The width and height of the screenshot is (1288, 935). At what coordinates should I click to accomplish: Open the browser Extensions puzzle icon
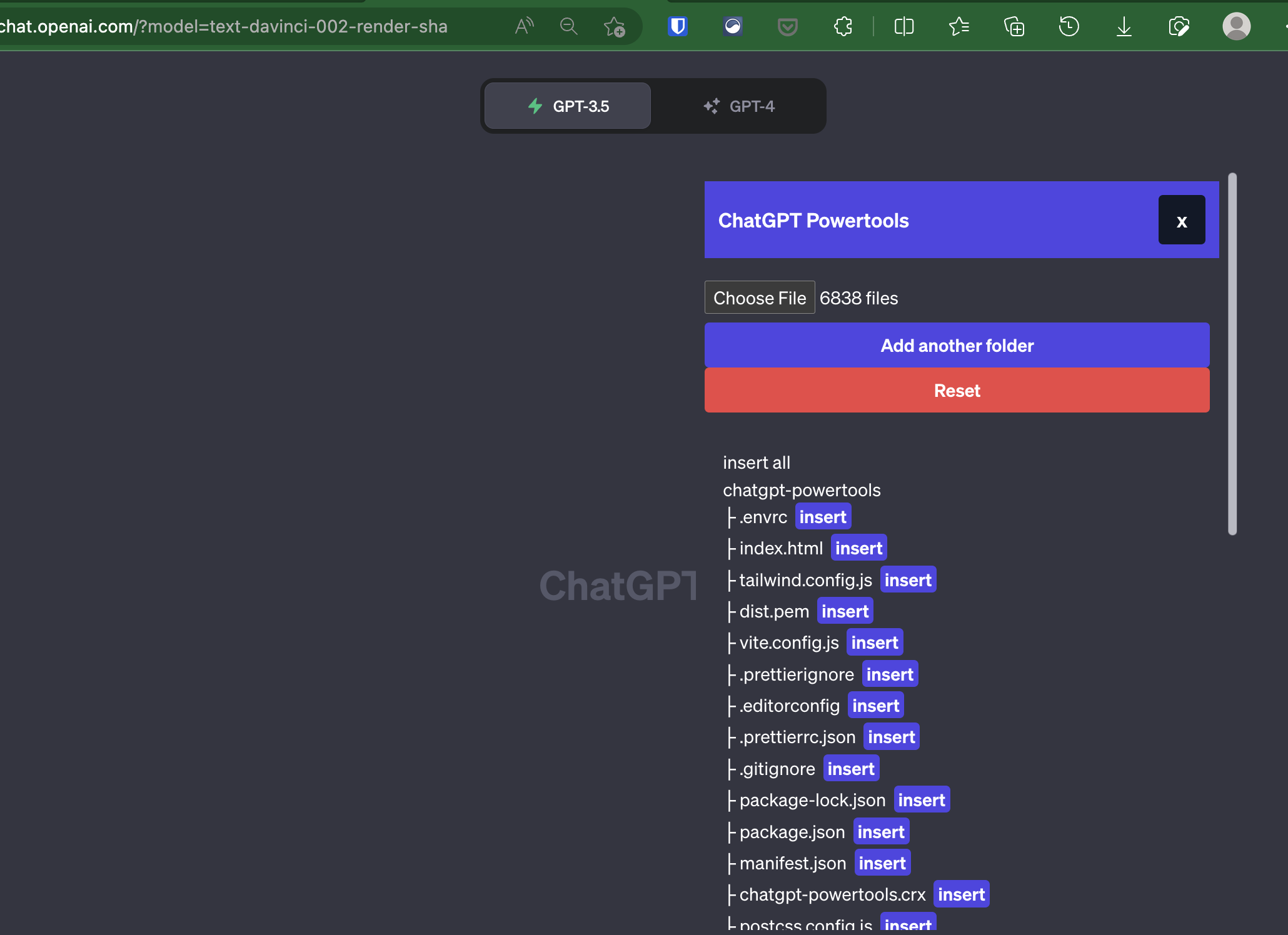point(843,26)
